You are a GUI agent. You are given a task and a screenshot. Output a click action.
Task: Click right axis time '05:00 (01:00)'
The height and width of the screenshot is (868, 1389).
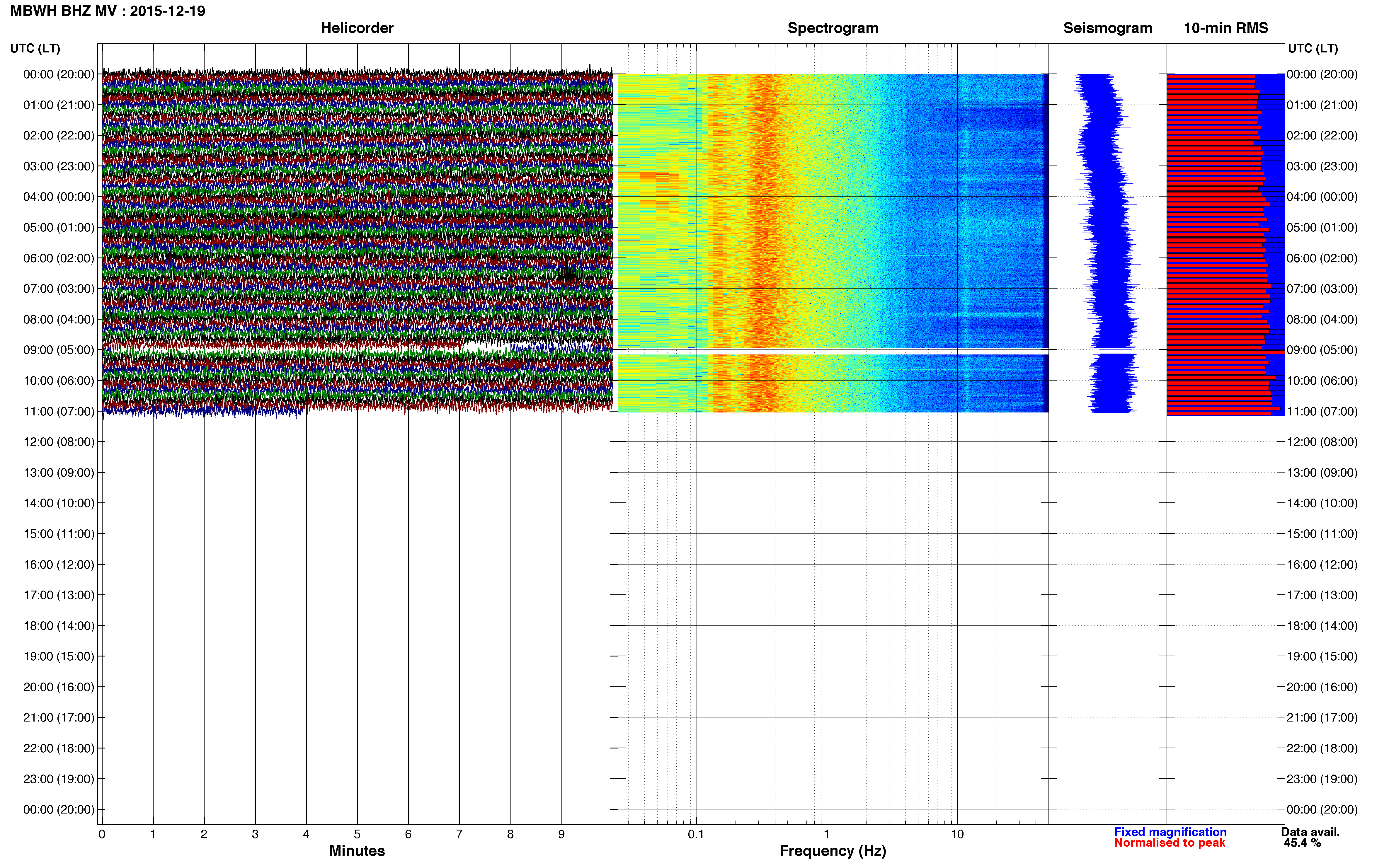click(1322, 227)
